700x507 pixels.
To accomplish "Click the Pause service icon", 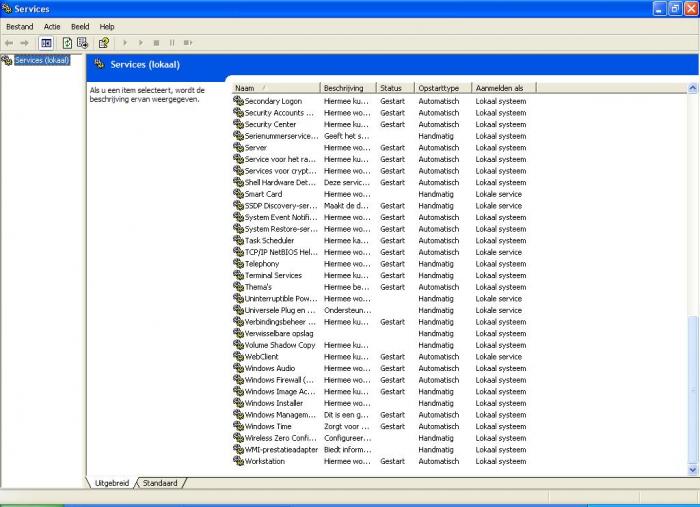I will click(172, 43).
